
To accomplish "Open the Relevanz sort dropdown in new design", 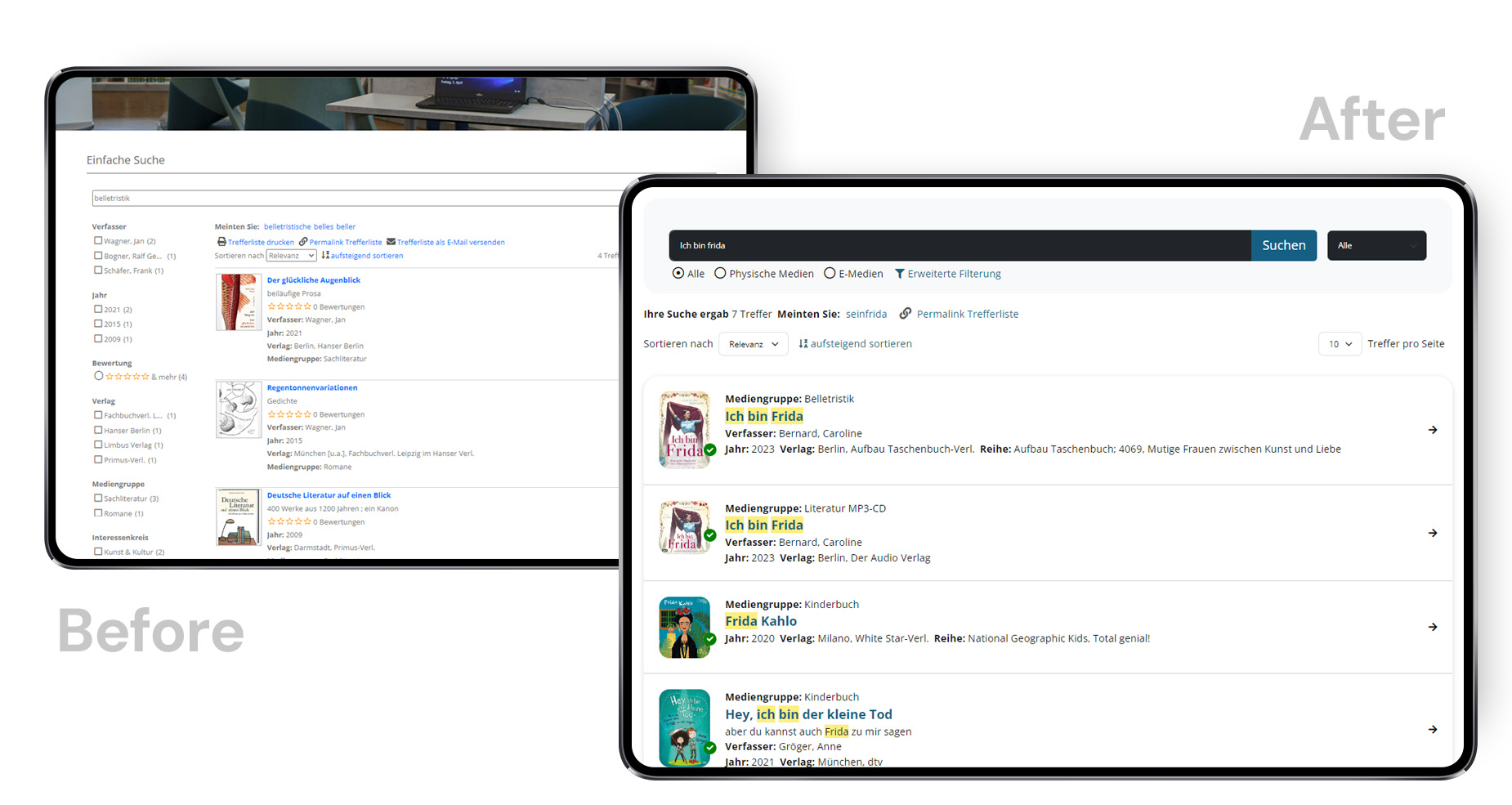I will 753,344.
